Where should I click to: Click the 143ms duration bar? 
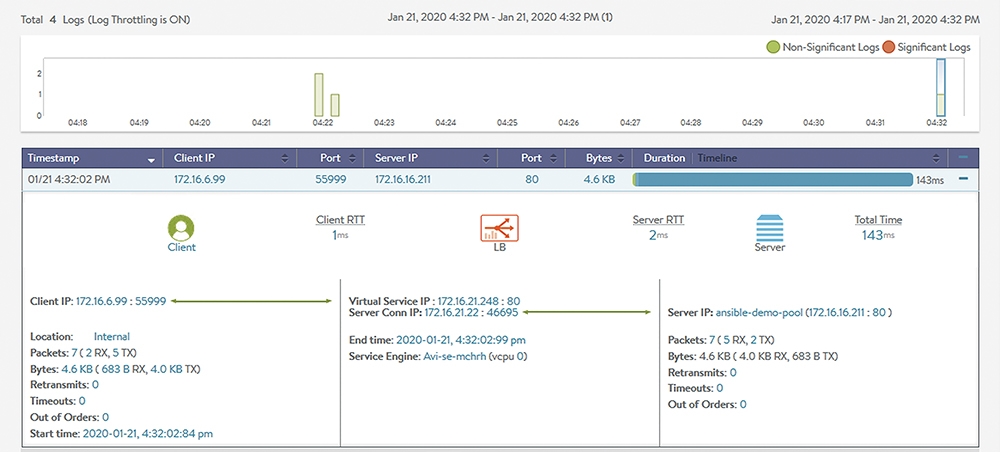[x=773, y=180]
